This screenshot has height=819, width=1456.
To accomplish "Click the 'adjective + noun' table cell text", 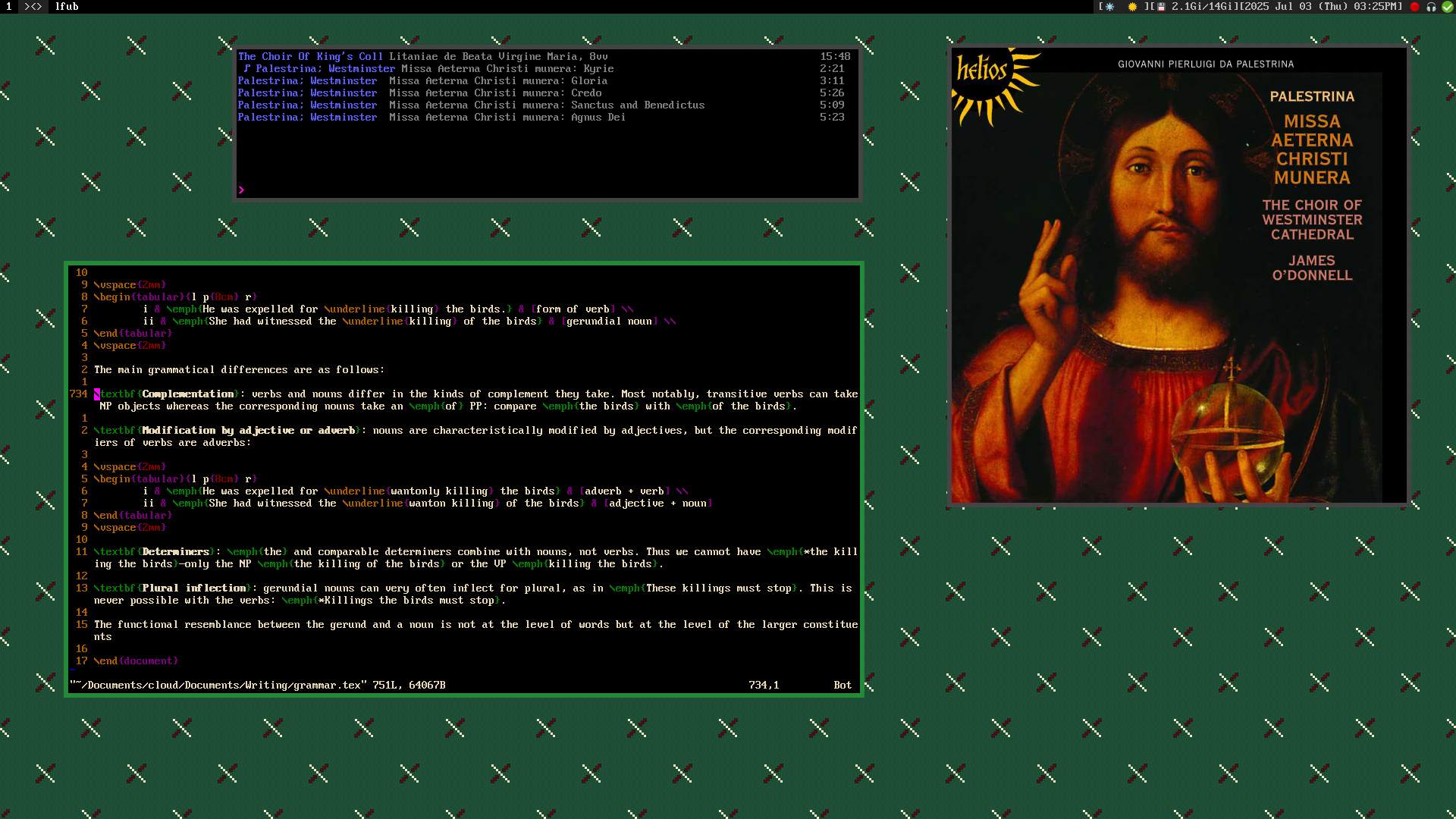I will (x=658, y=503).
